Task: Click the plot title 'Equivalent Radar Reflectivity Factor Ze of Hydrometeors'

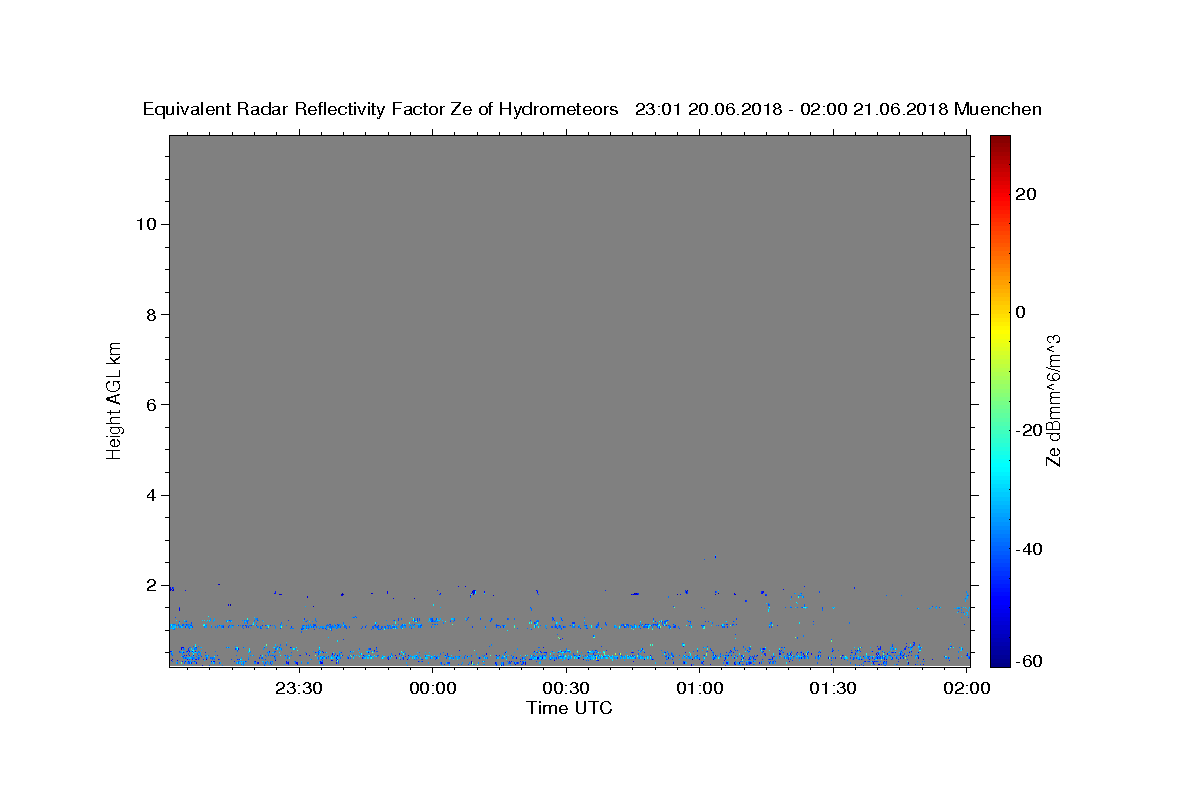Action: 381,109
